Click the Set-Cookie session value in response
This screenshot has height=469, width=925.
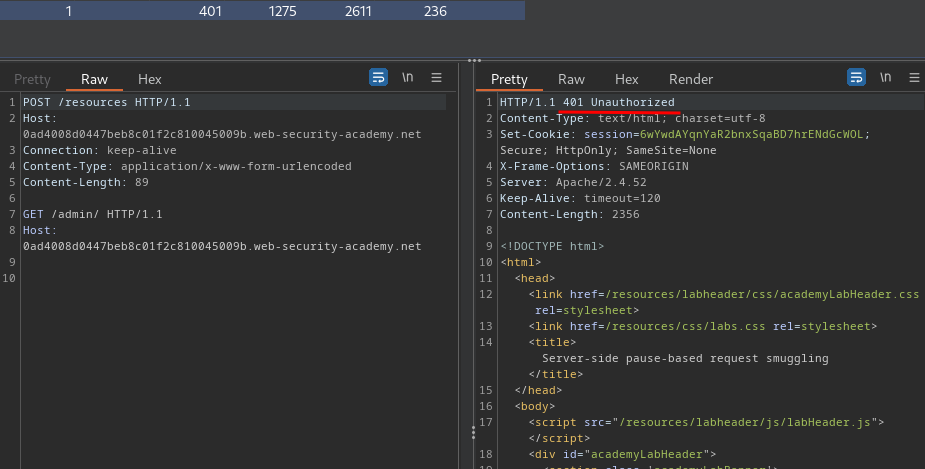click(x=752, y=135)
